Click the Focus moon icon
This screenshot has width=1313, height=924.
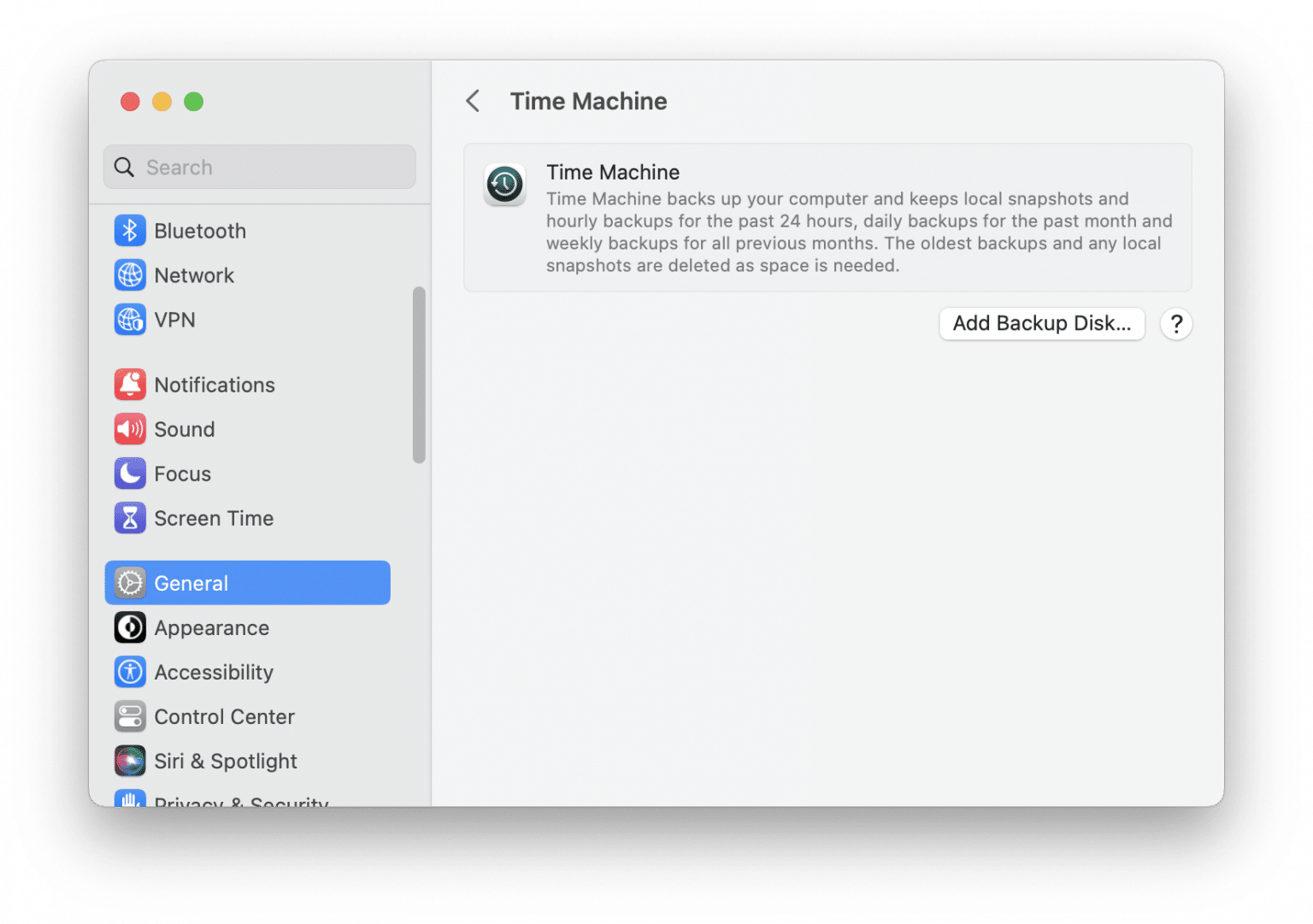tap(130, 474)
